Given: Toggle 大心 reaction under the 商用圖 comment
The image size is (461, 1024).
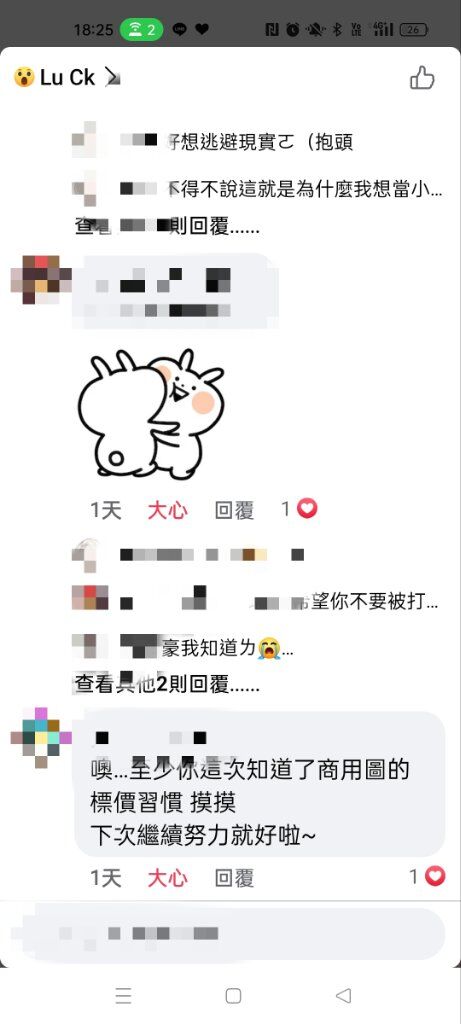Looking at the screenshot, I should (167, 878).
